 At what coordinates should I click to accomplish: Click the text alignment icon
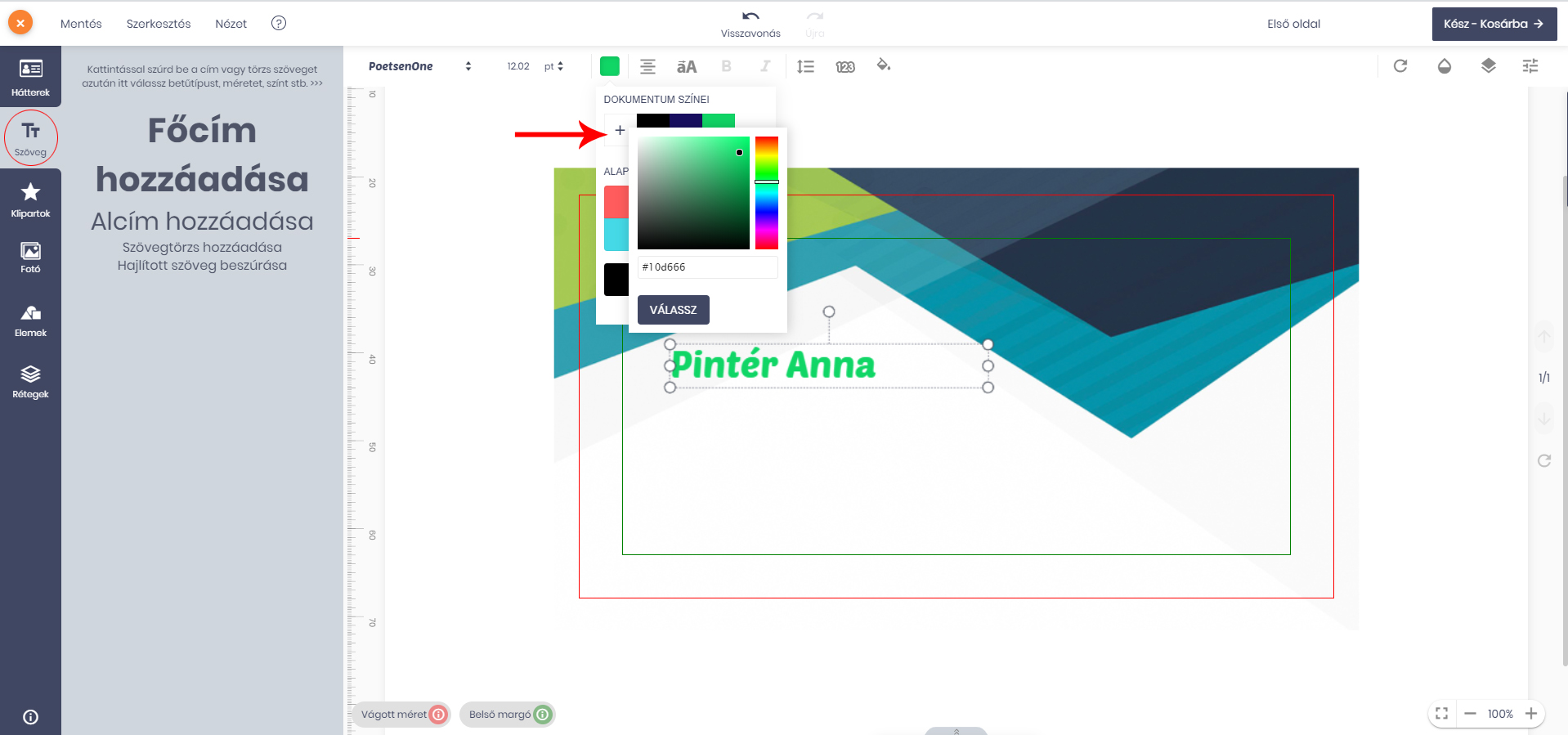pyautogui.click(x=647, y=67)
